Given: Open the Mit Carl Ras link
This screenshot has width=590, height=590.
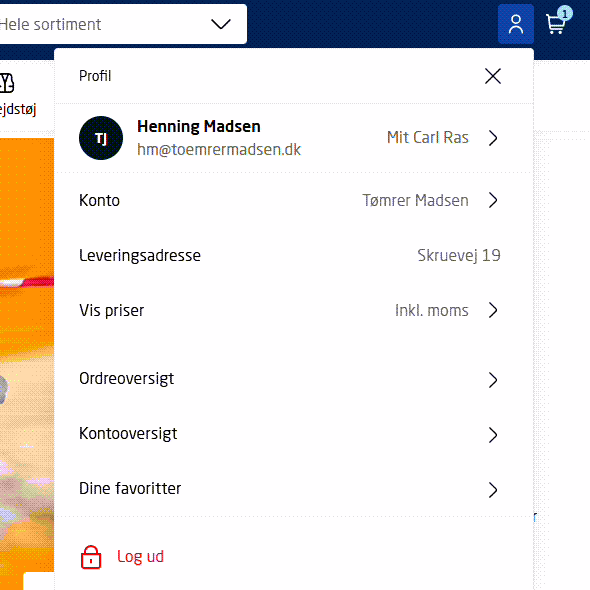Looking at the screenshot, I should tap(427, 138).
